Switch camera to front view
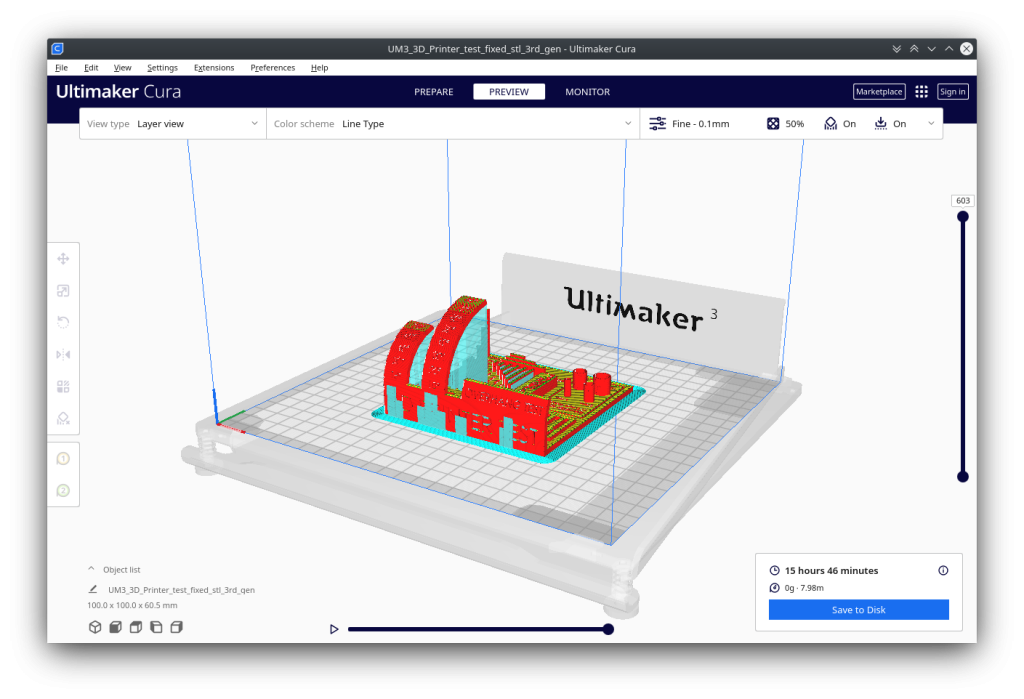Screen dimensions: 1024x699 (116, 627)
